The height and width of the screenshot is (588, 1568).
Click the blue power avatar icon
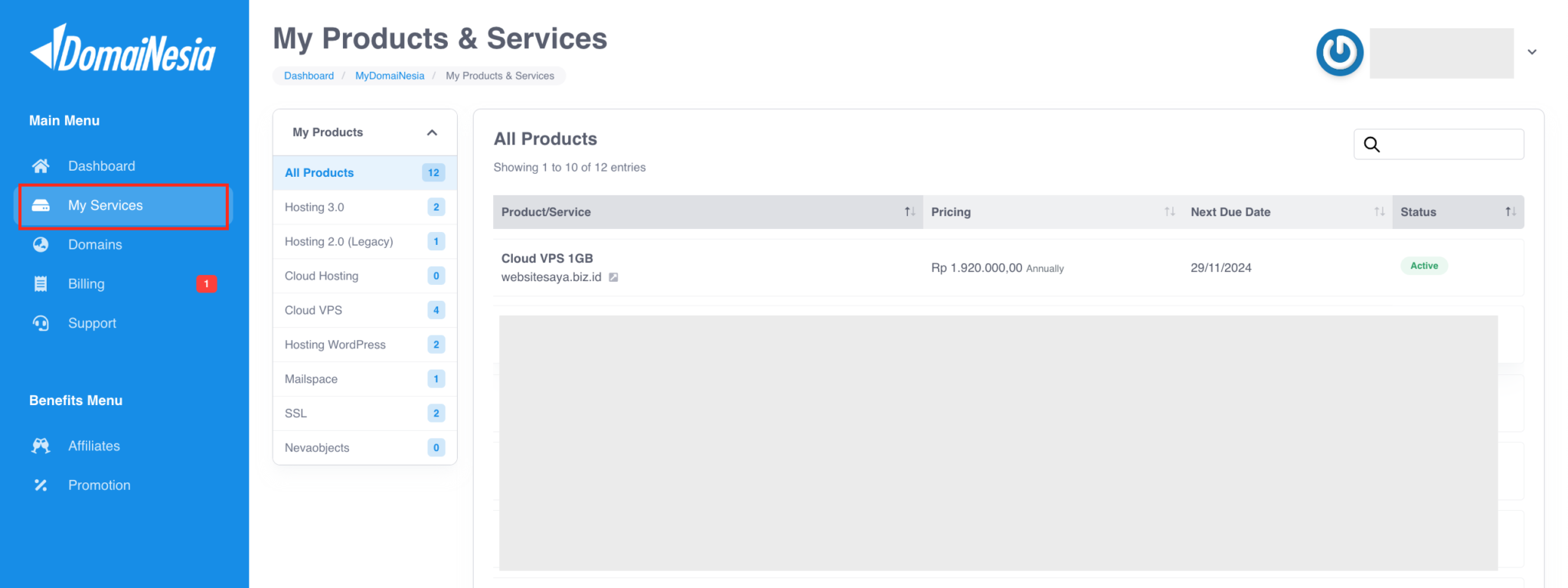click(x=1339, y=53)
